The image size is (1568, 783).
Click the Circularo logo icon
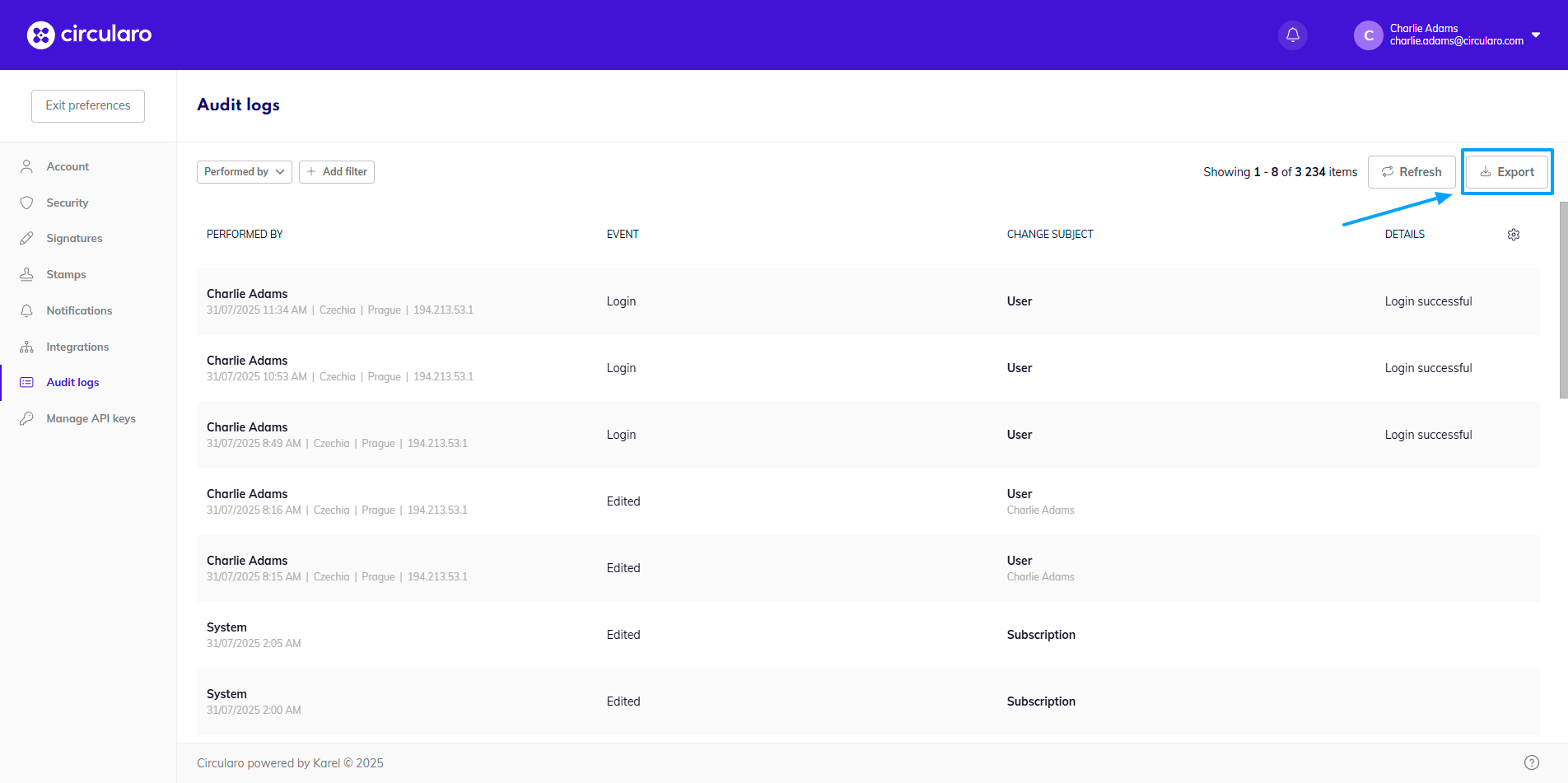pos(40,35)
